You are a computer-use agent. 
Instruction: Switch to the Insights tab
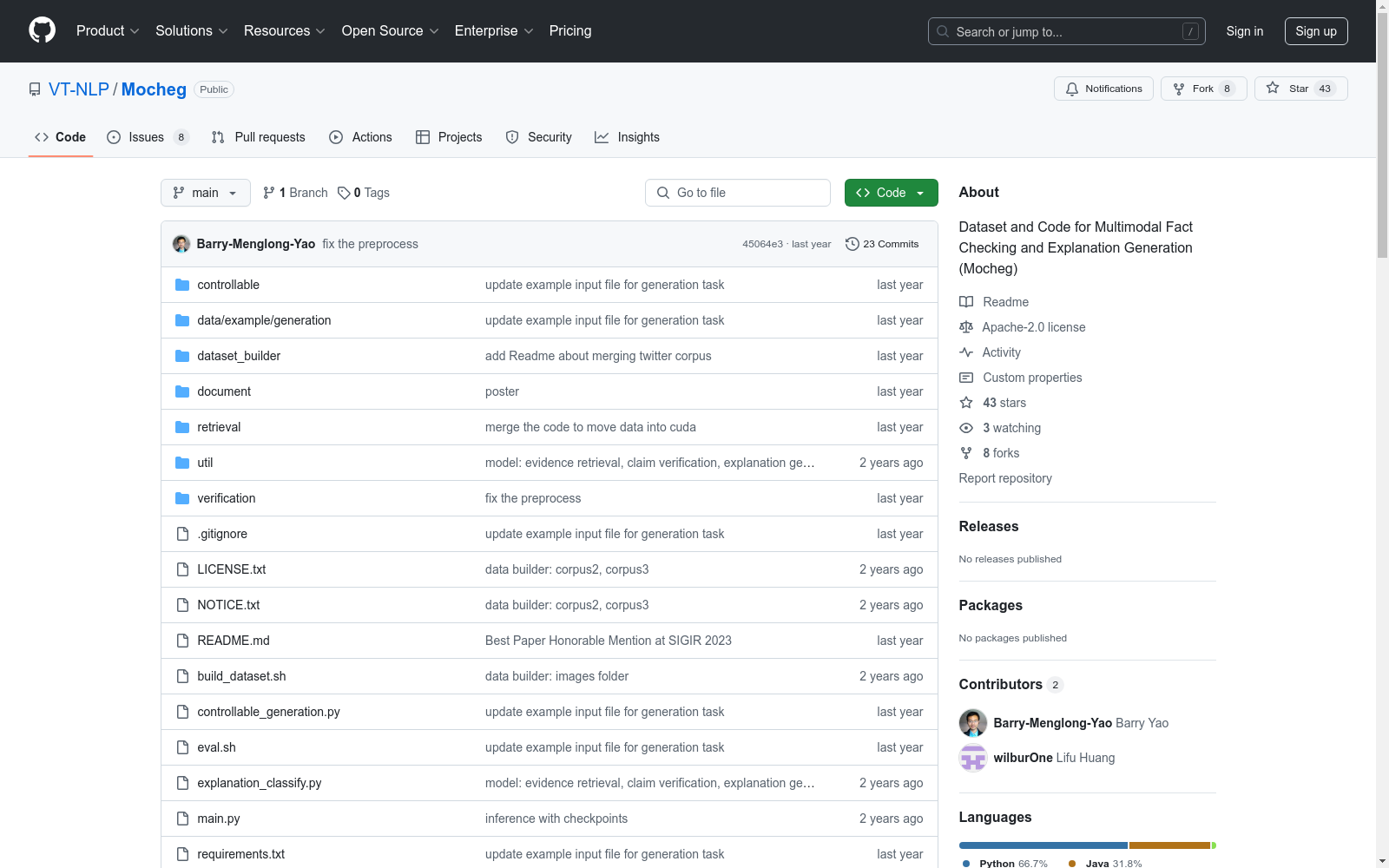pyautogui.click(x=627, y=137)
